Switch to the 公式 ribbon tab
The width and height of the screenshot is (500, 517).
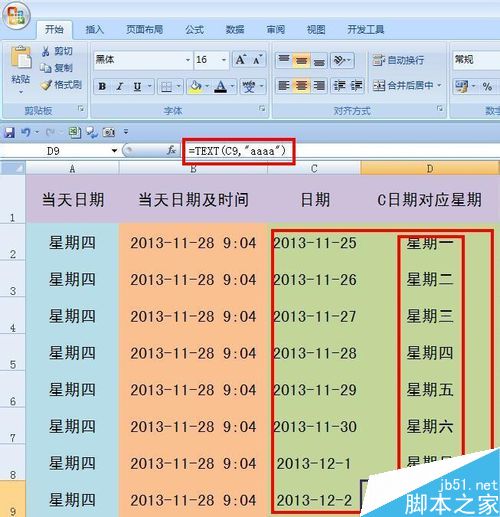click(194, 30)
